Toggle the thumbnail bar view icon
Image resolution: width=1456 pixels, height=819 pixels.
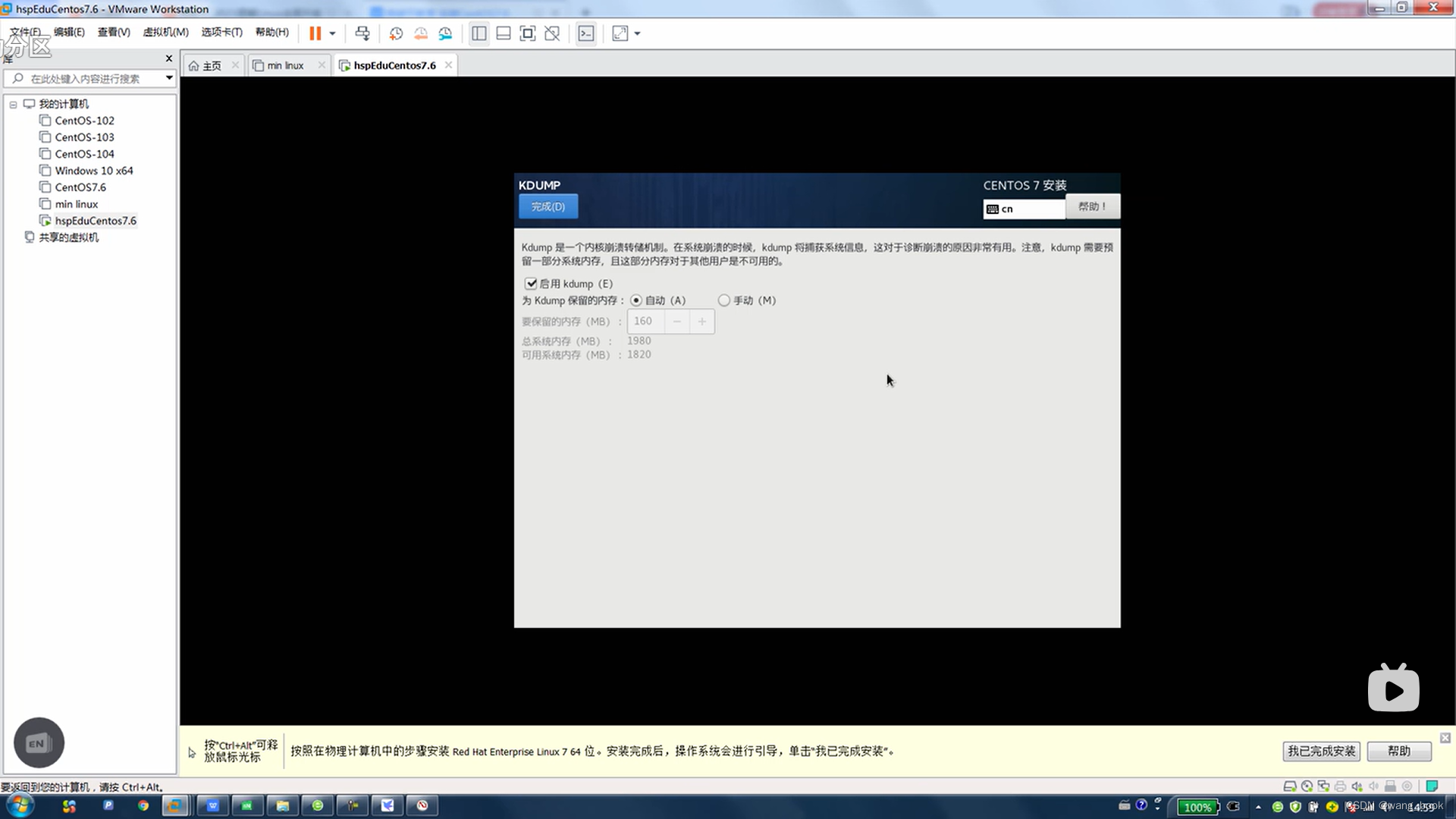coord(504,33)
